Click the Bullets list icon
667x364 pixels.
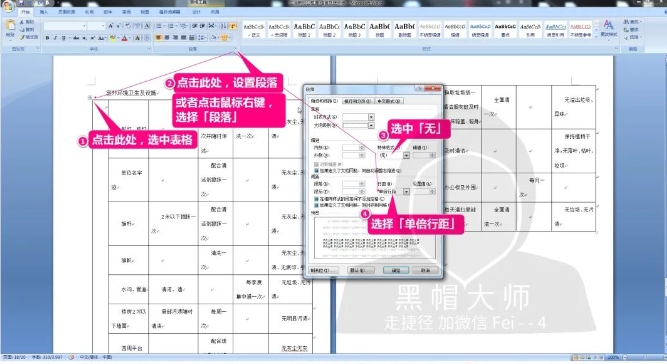(x=159, y=26)
